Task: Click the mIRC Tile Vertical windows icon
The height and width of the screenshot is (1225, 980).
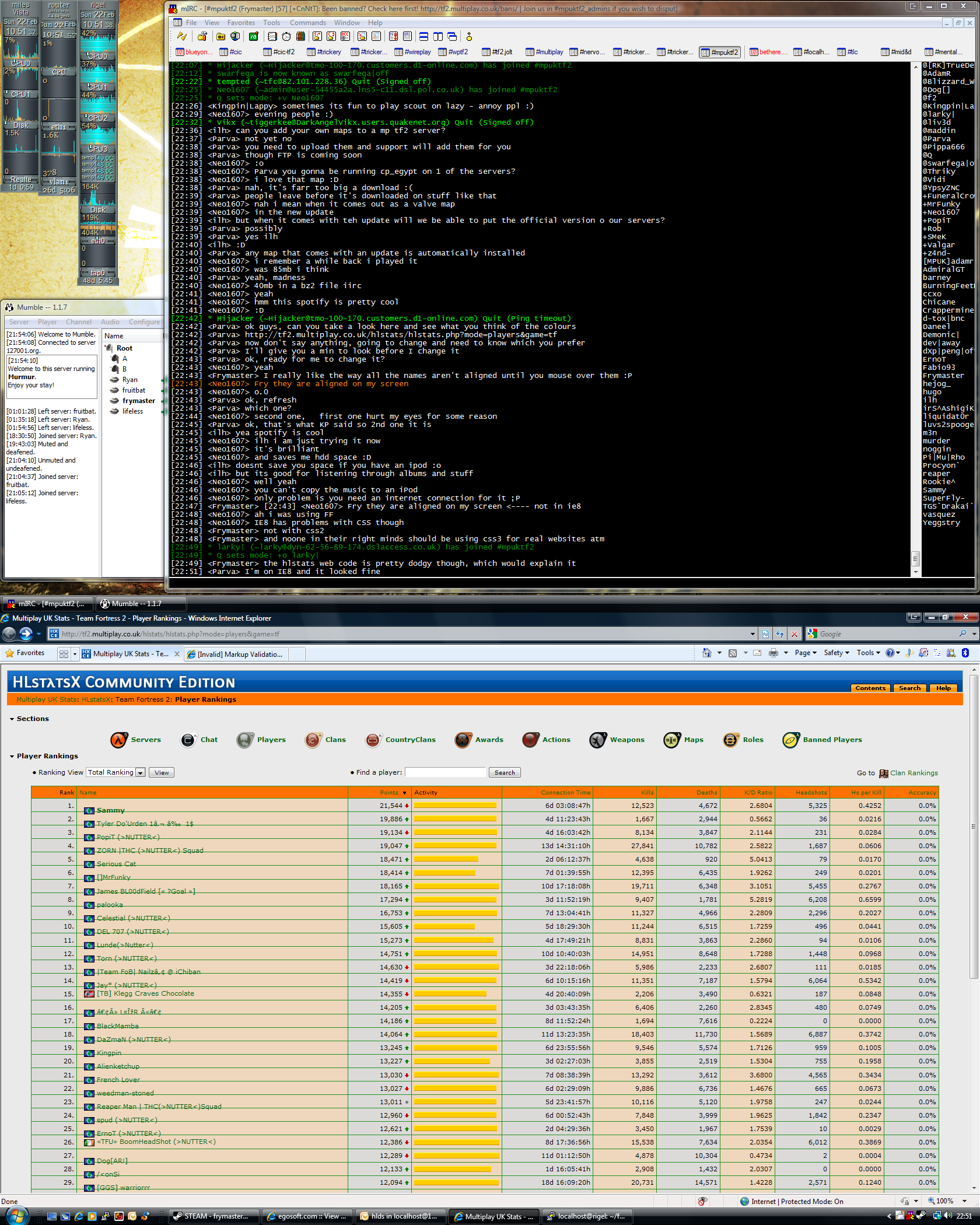Action: point(437,36)
